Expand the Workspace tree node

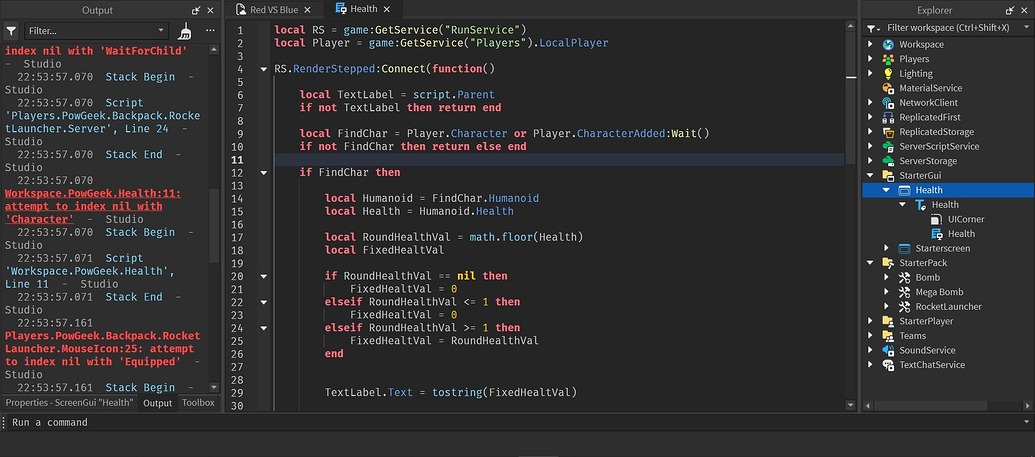pos(870,45)
